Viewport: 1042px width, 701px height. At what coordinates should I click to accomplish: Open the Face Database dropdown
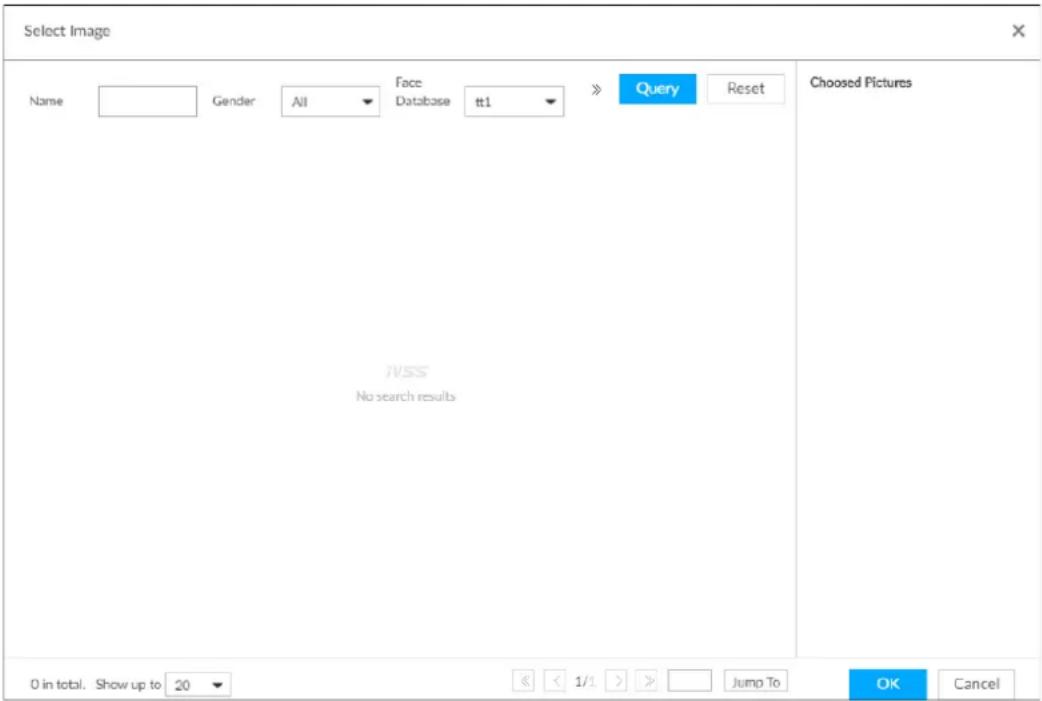(514, 102)
